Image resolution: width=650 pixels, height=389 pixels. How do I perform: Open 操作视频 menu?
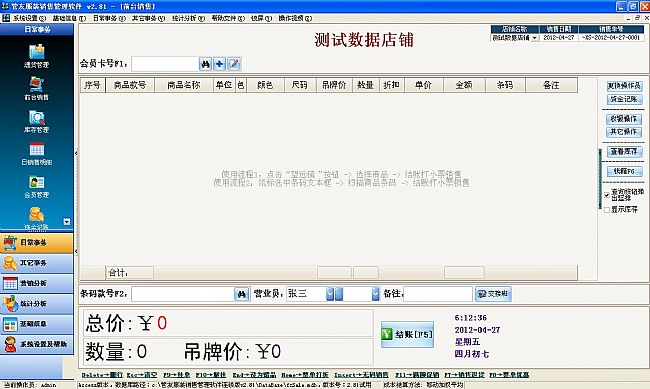pyautogui.click(x=295, y=18)
